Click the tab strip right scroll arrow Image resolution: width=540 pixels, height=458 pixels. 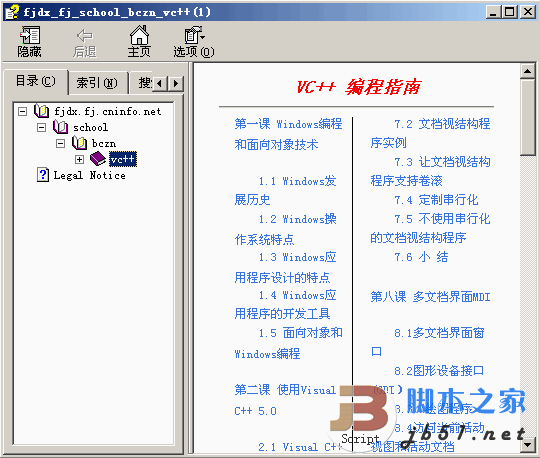176,83
